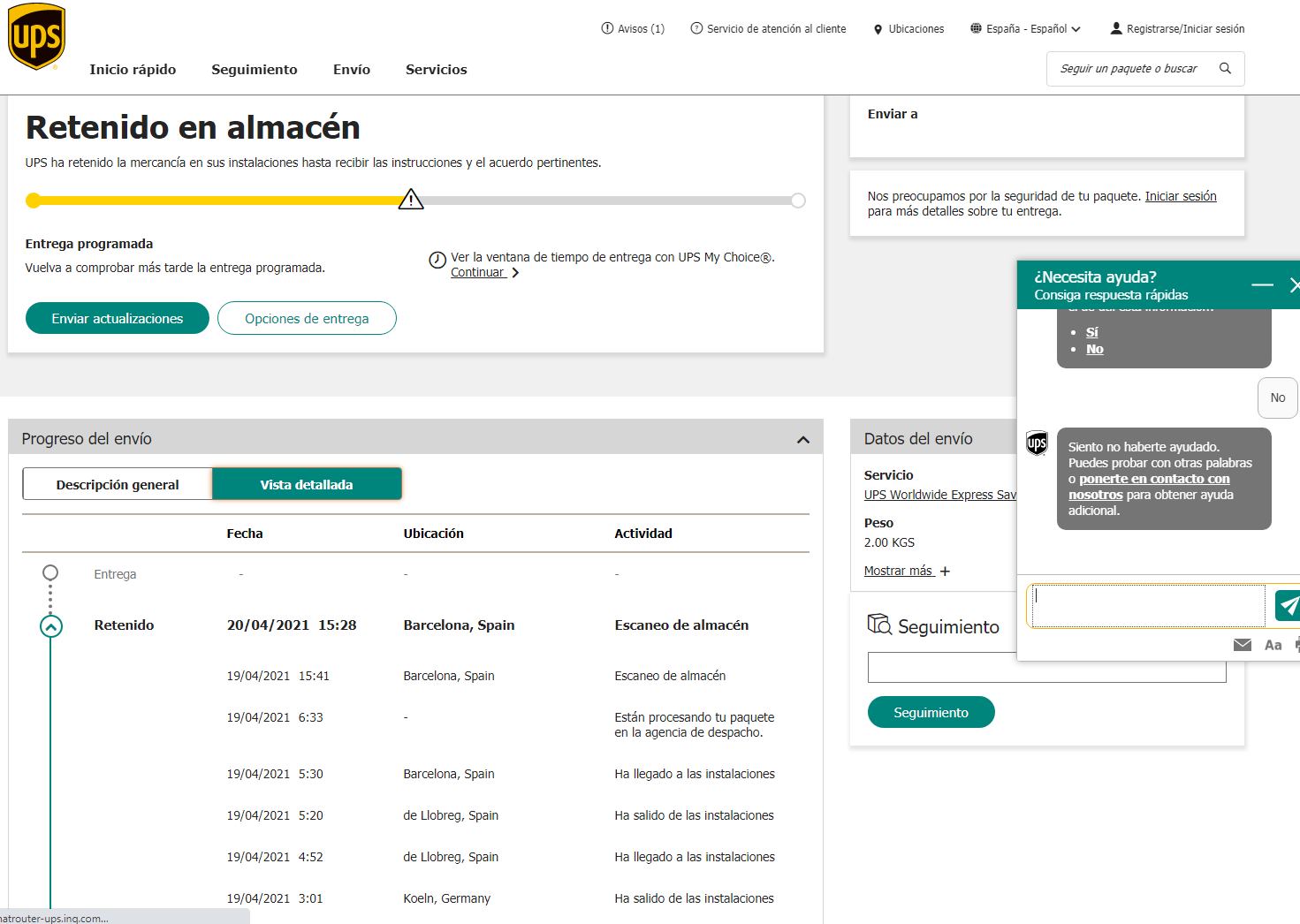Open ponerte en contacto con nosotros link
This screenshot has height=924, width=1300.
[1149, 487]
